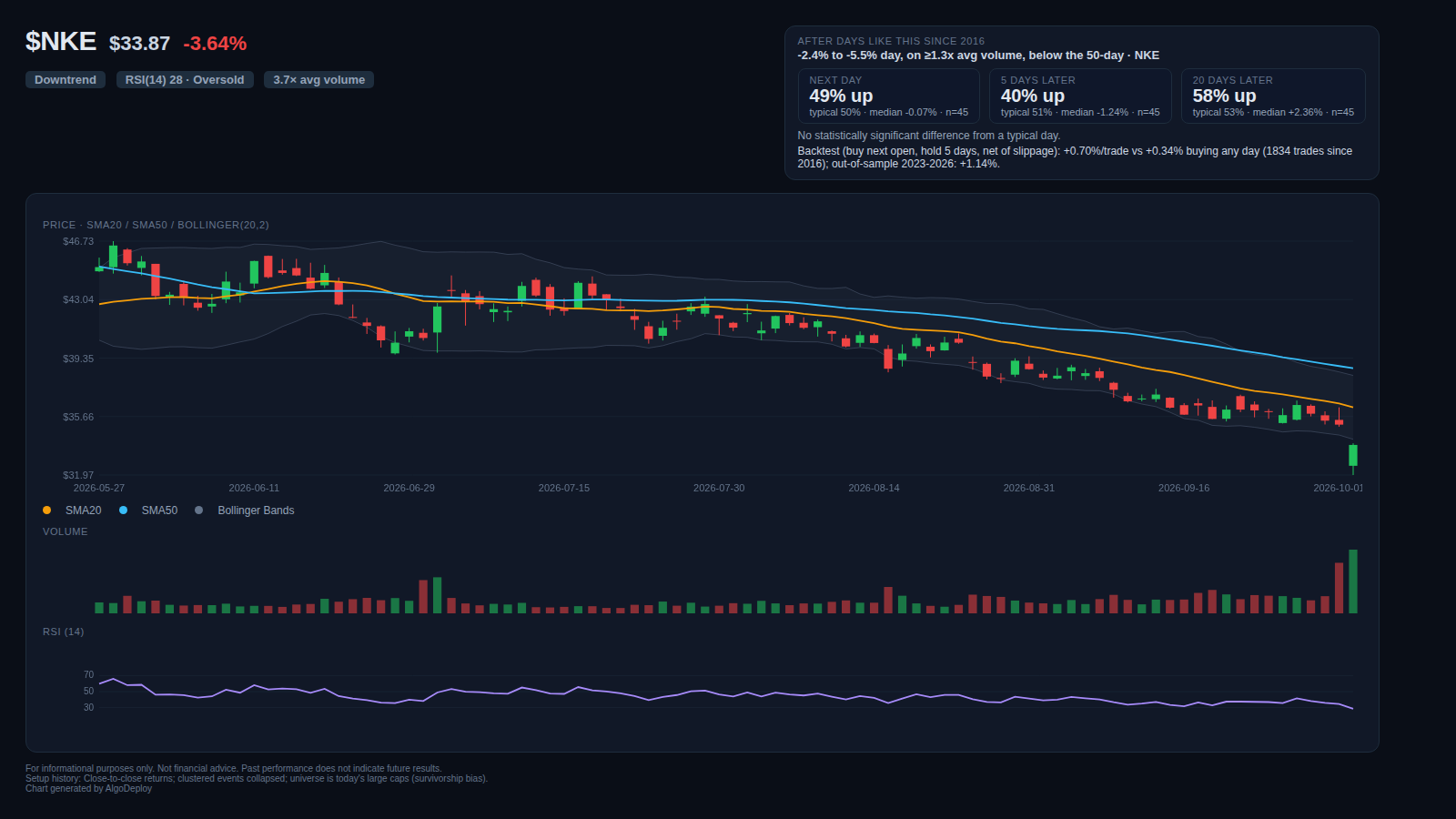1456x819 pixels.
Task: Select the Downtrend badge
Action: click(66, 80)
